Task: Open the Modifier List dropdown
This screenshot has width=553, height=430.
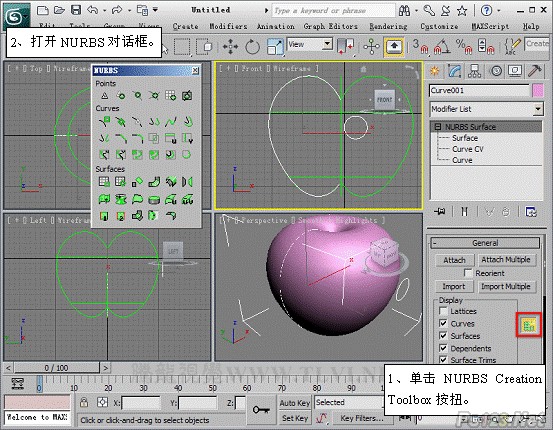Action: (486, 109)
